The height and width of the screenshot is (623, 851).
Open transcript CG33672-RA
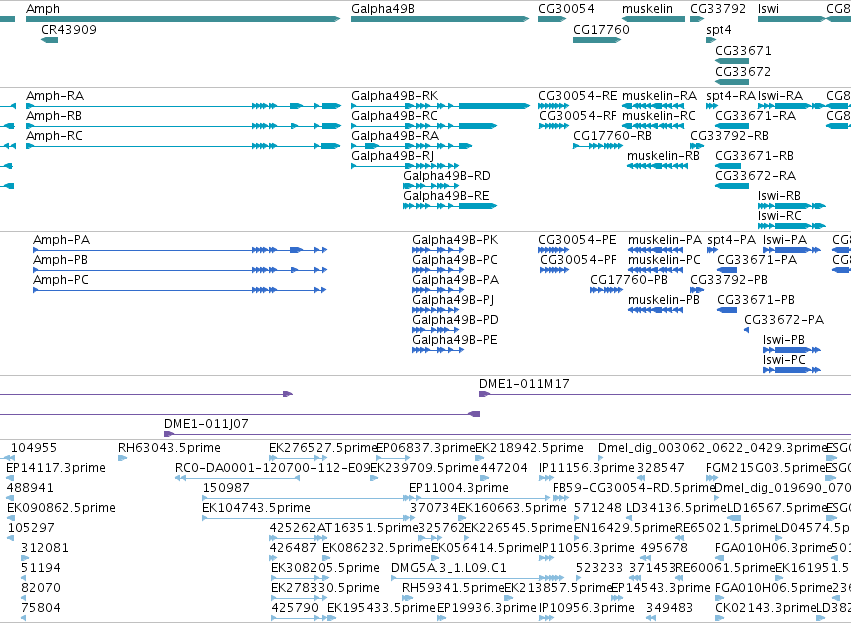[x=755, y=176]
